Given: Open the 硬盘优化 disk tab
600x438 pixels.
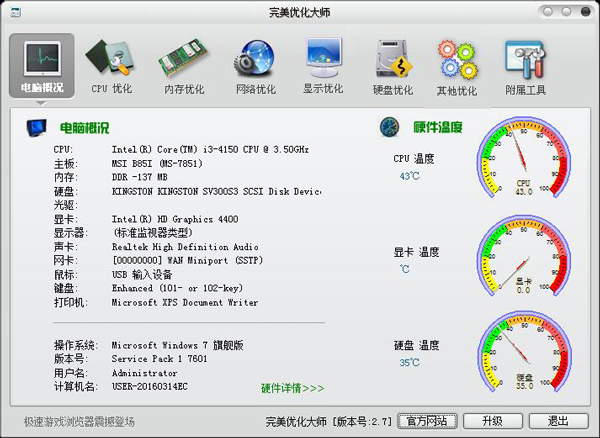Looking at the screenshot, I should [393, 67].
